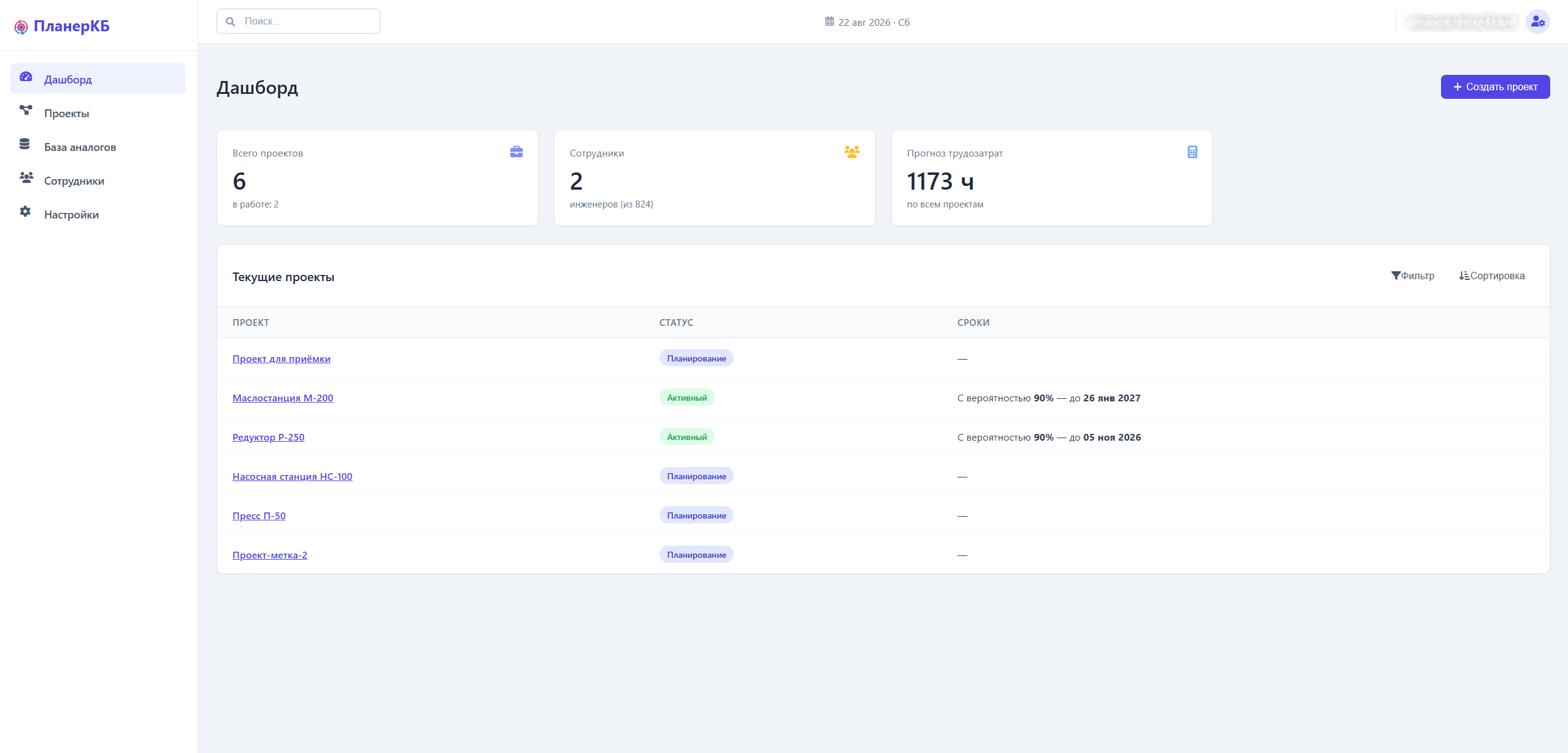Open the Сортировка control
The width and height of the screenshot is (1568, 753).
pyautogui.click(x=1492, y=276)
